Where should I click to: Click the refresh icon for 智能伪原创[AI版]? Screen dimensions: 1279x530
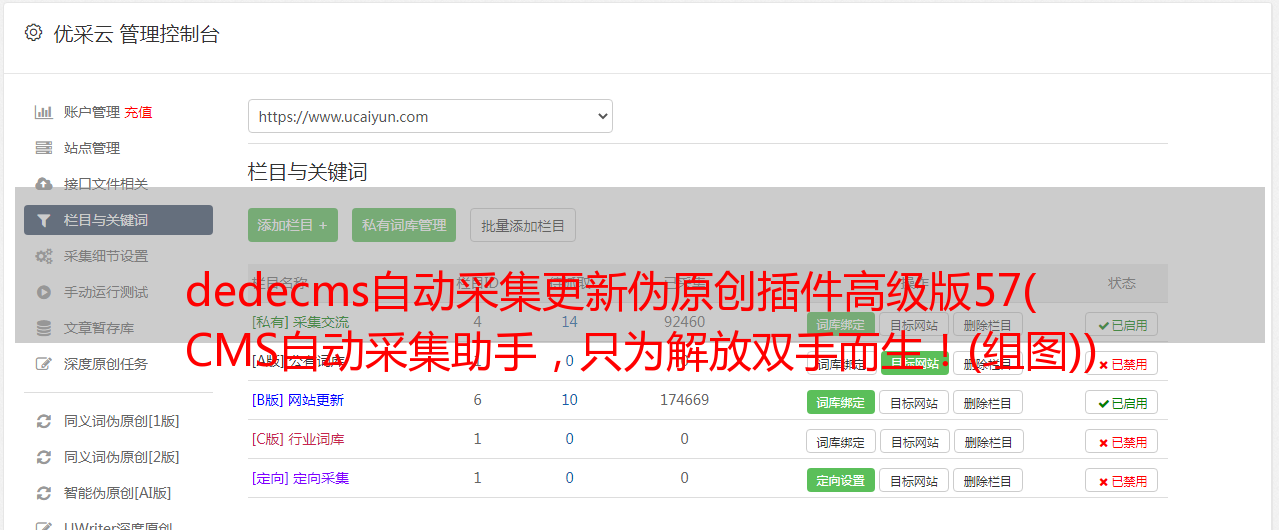click(44, 493)
